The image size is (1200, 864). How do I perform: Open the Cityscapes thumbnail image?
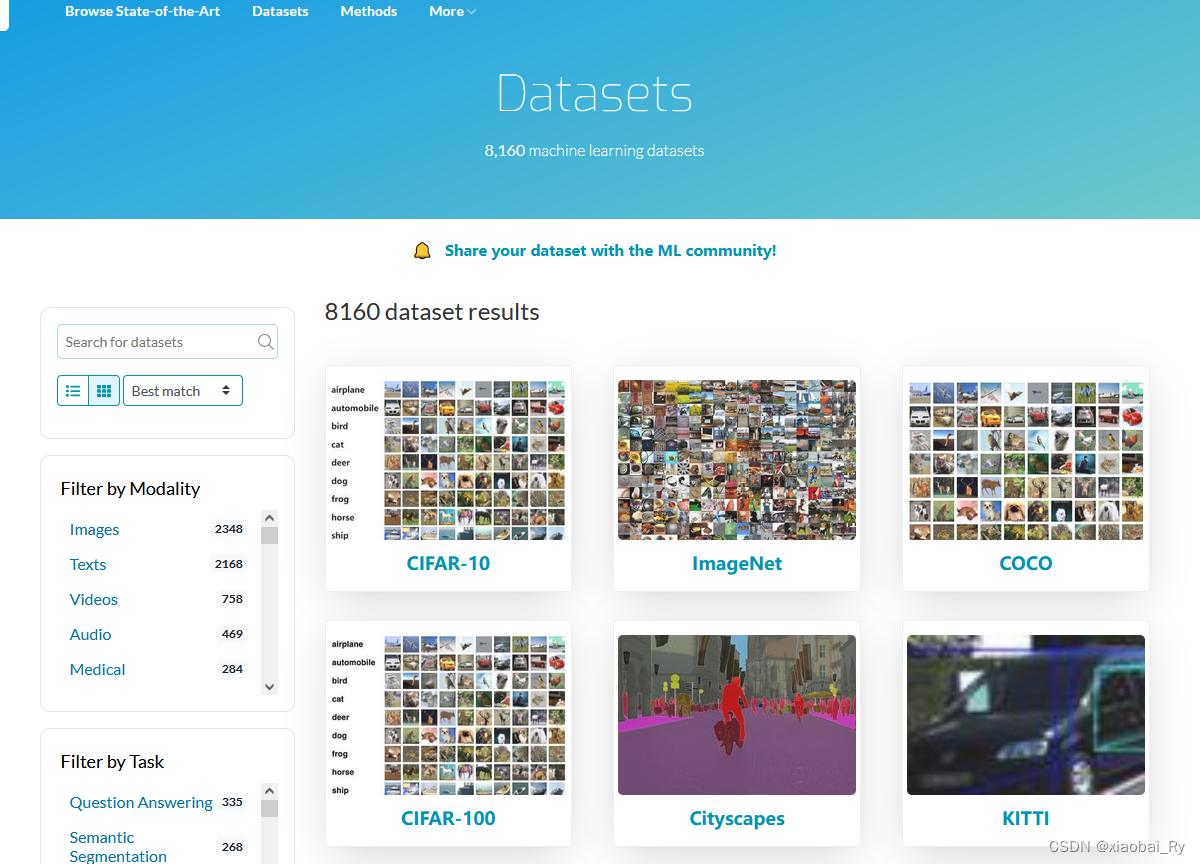coord(737,715)
